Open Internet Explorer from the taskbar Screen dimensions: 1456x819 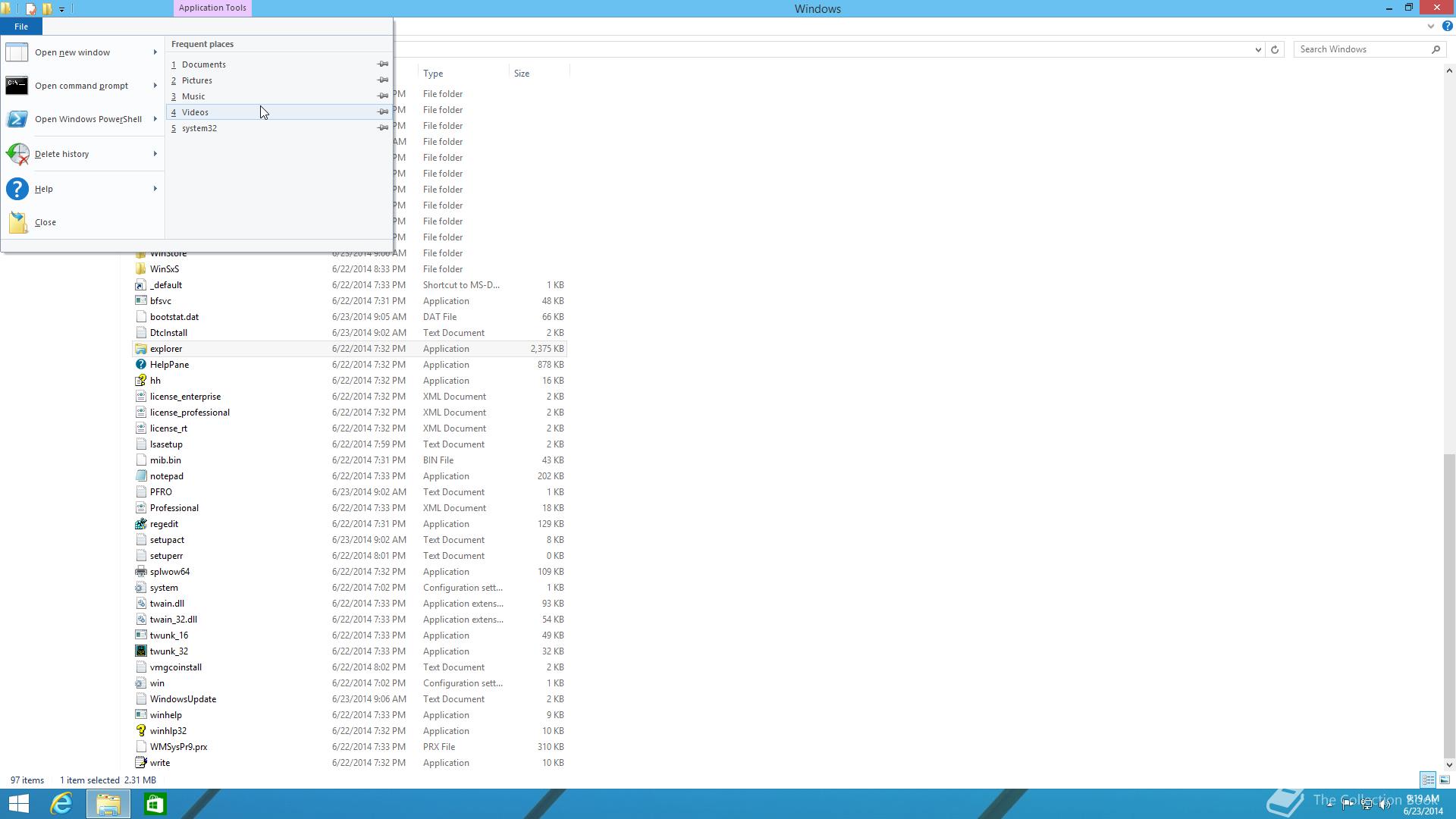point(61,804)
